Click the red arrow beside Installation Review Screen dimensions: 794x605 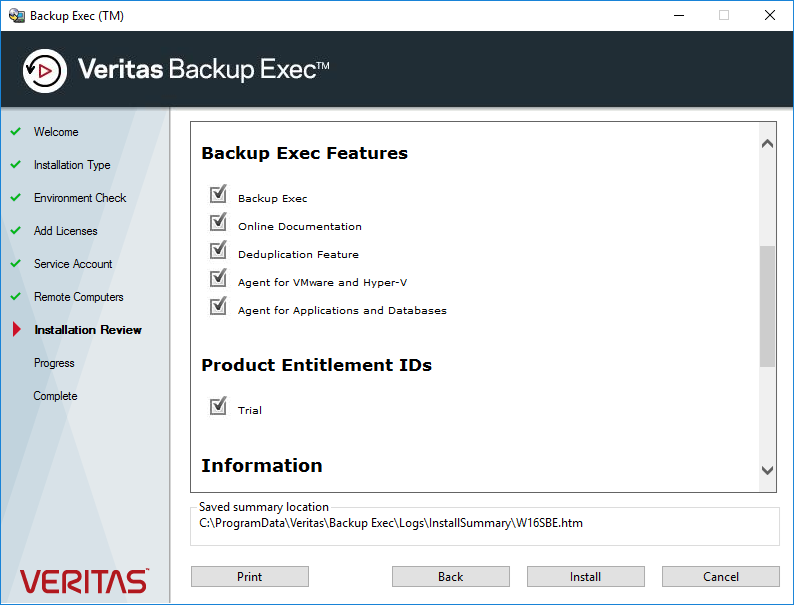point(17,330)
